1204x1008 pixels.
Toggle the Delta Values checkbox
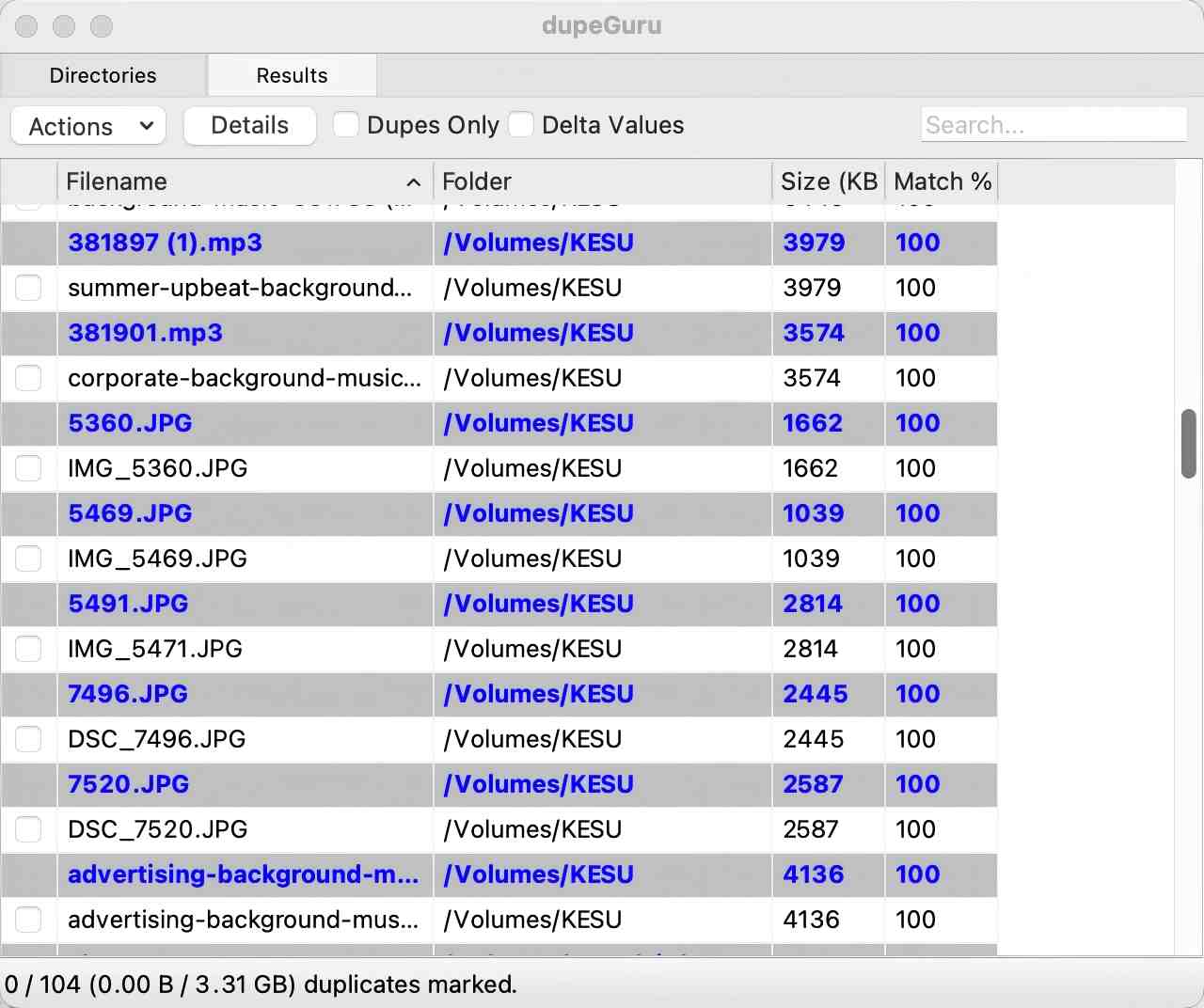pyautogui.click(x=521, y=125)
